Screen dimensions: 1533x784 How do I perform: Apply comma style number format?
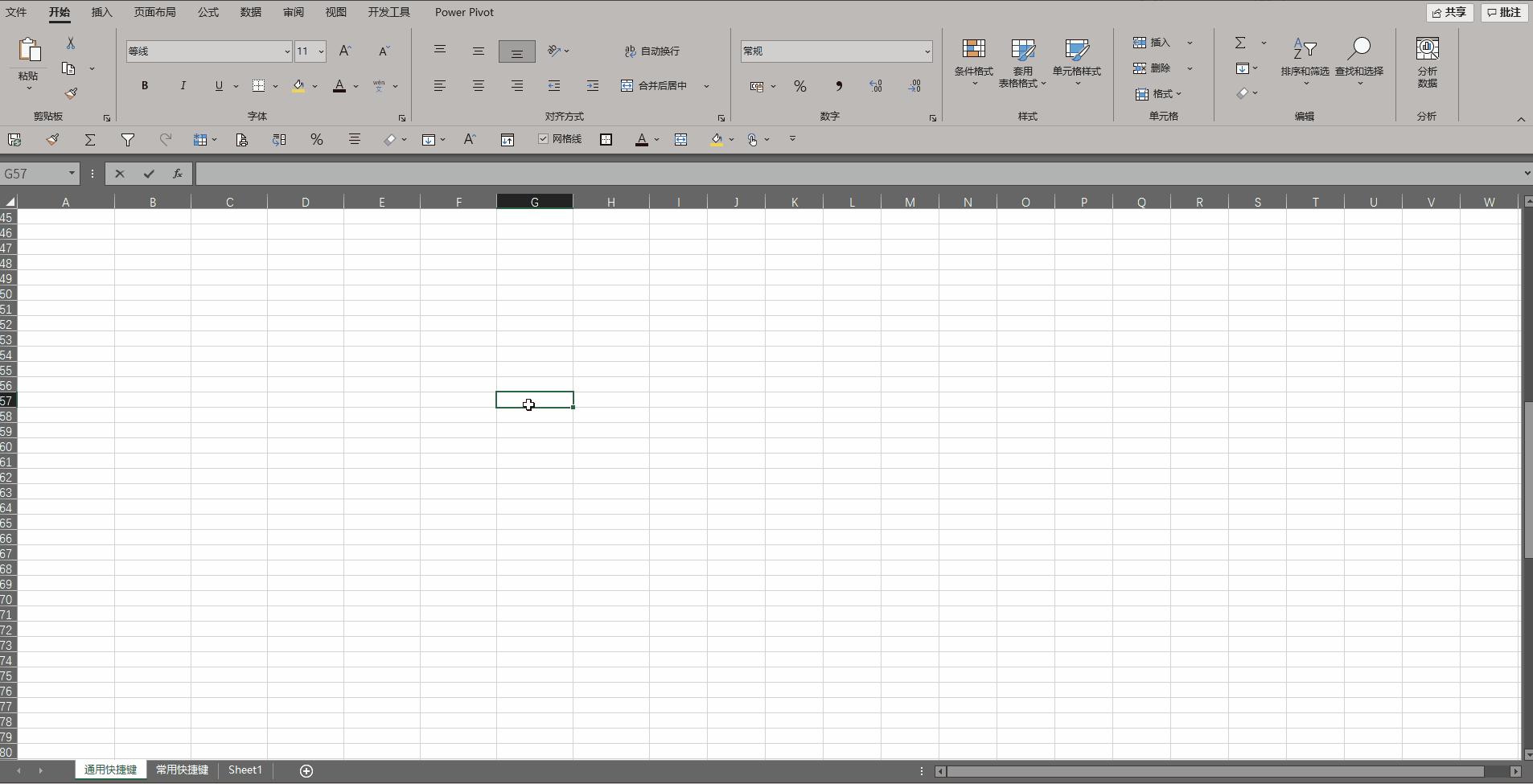point(838,86)
